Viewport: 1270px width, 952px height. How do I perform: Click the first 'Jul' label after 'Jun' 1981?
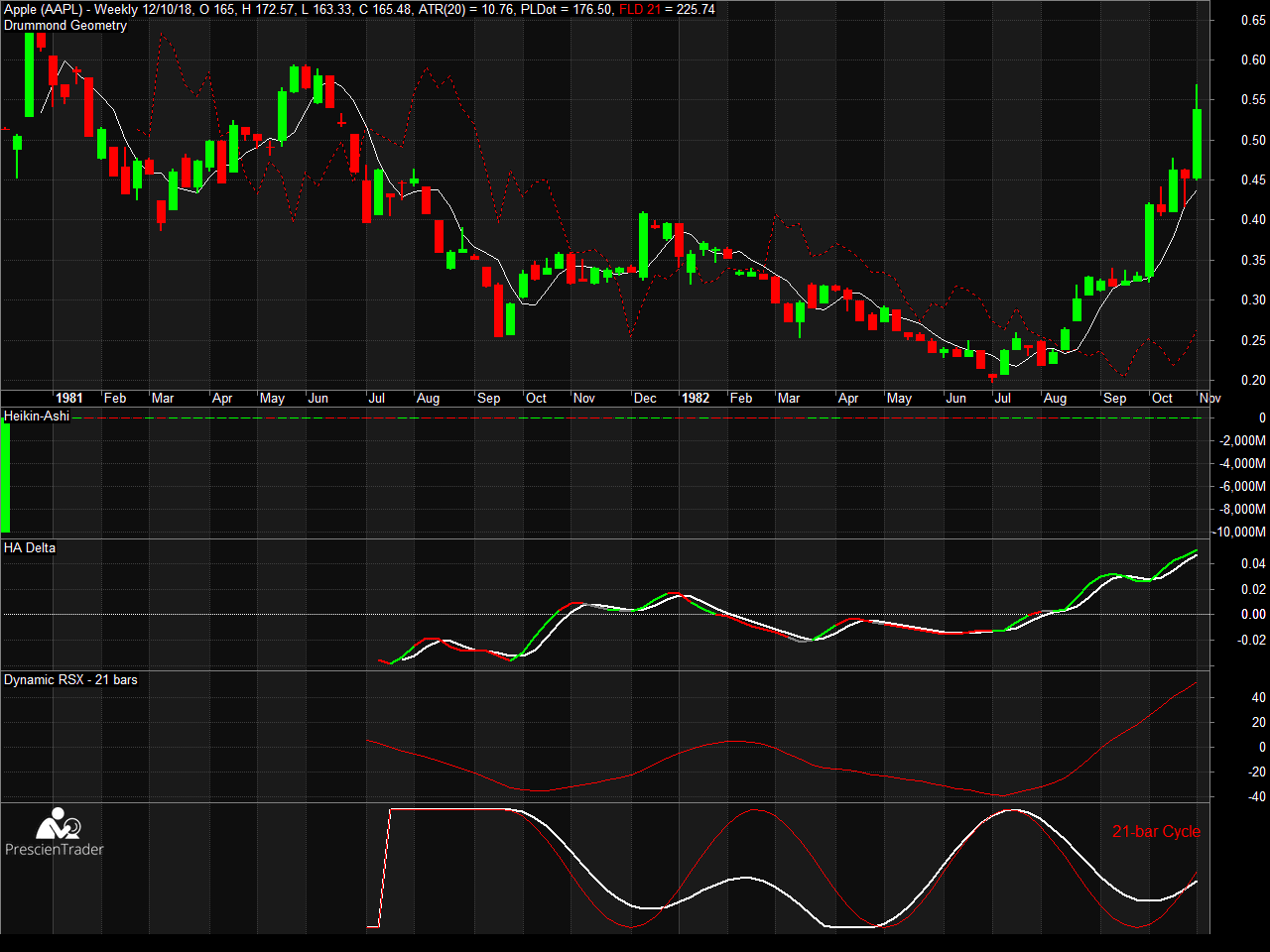coord(377,398)
